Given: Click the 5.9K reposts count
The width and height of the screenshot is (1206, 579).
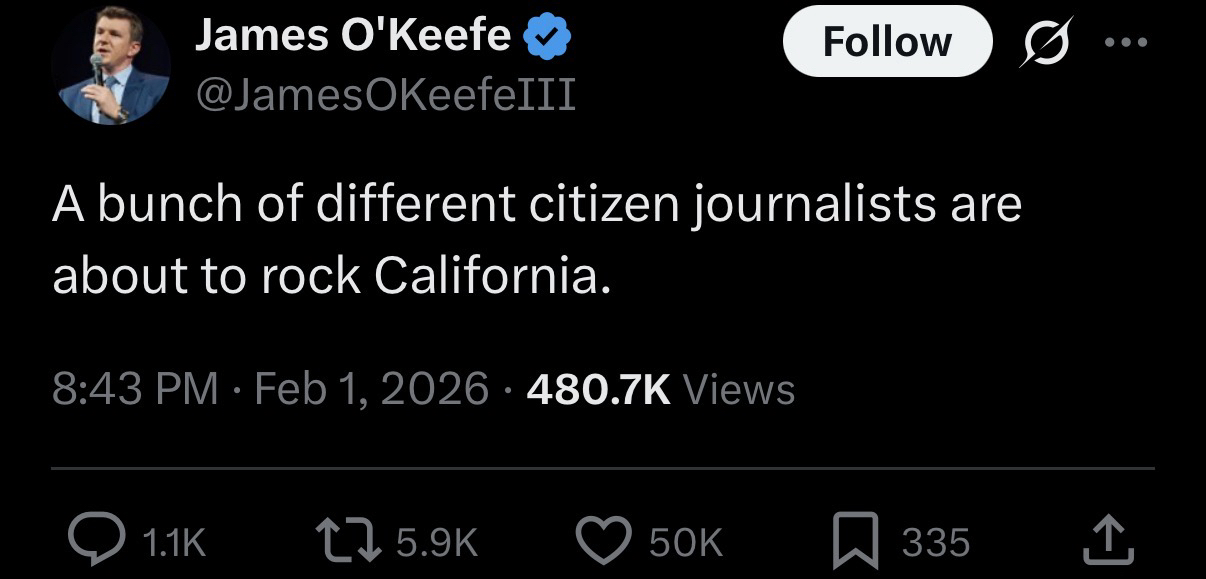Looking at the screenshot, I should coord(437,542).
